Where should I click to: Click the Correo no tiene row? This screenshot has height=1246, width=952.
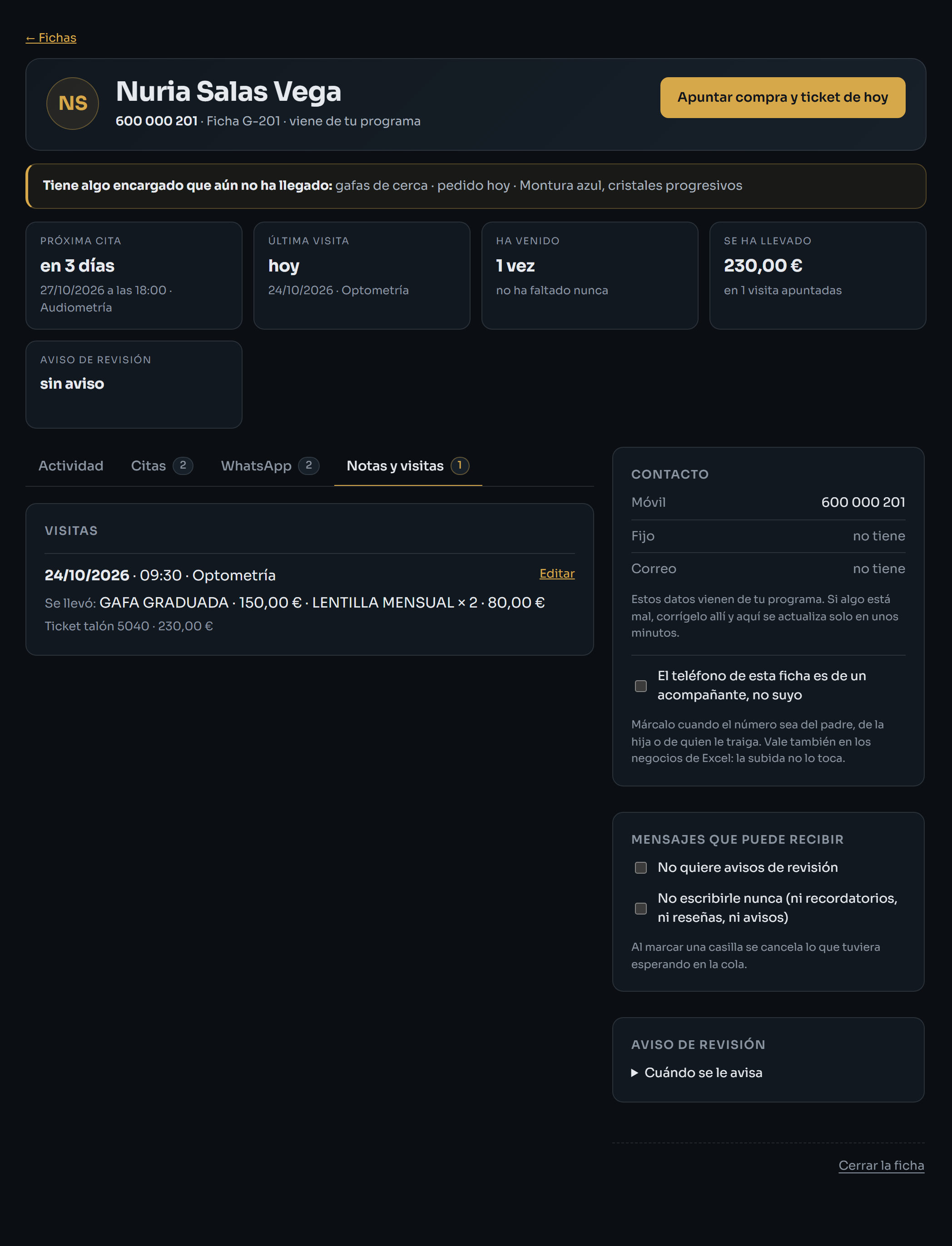[x=769, y=569]
